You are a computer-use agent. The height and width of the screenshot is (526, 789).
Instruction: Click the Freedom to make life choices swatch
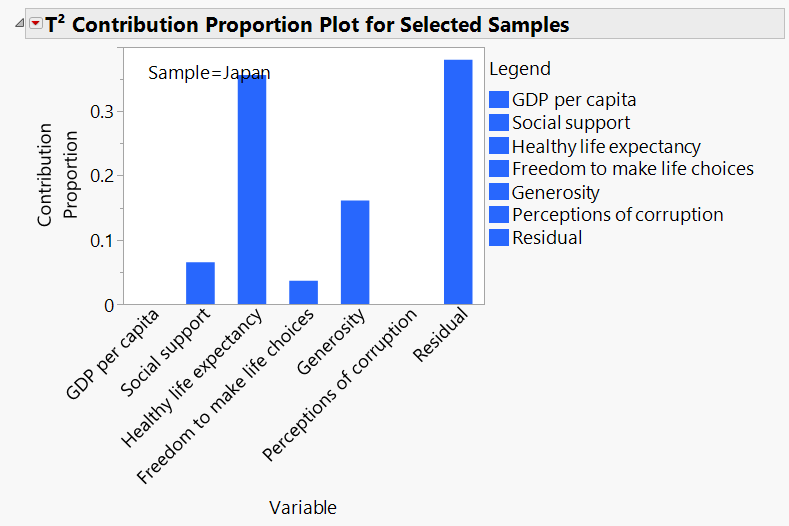click(x=499, y=169)
